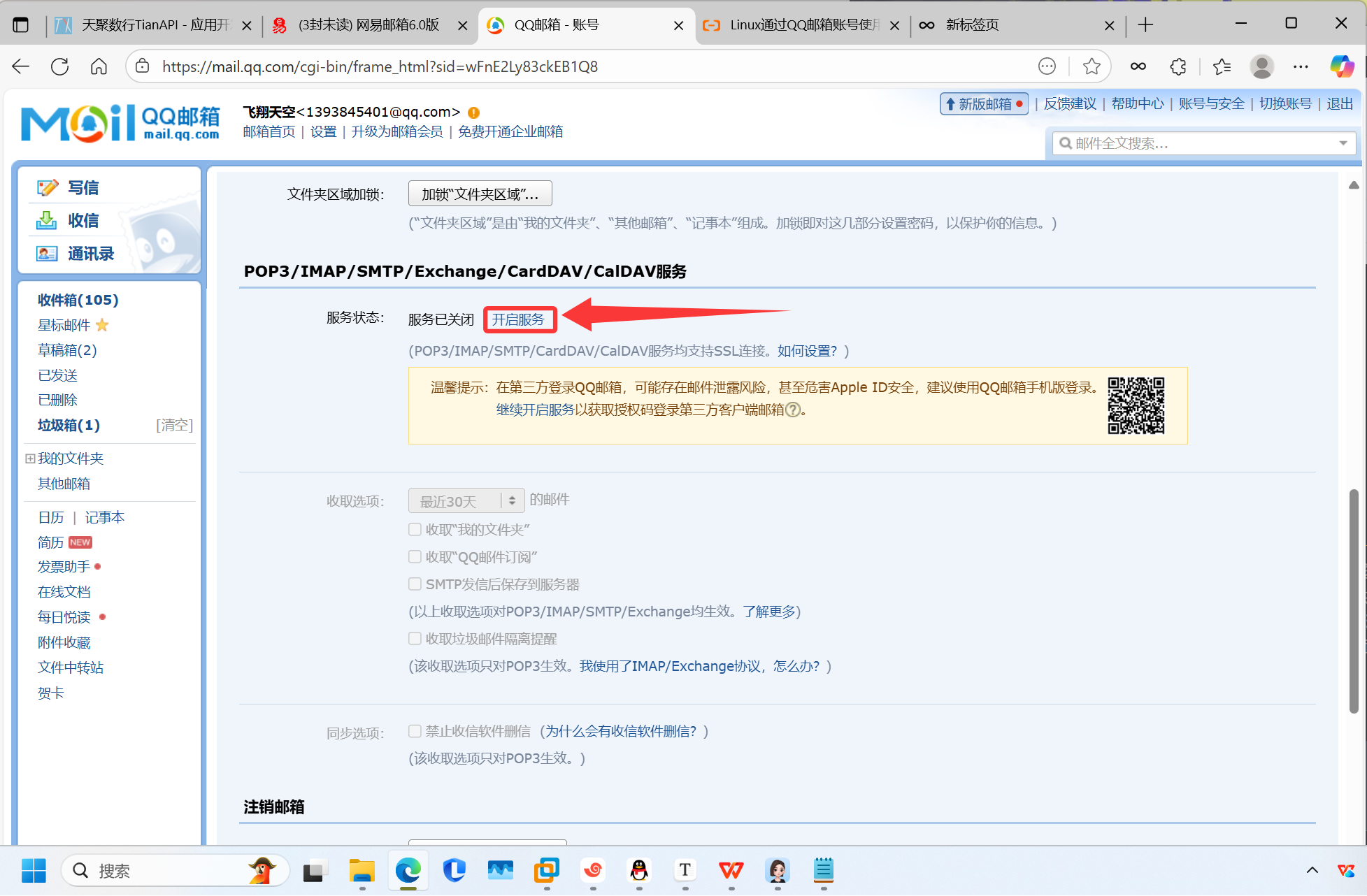
Task: Open the 通讯录 contacts icon
Action: pyautogui.click(x=46, y=253)
